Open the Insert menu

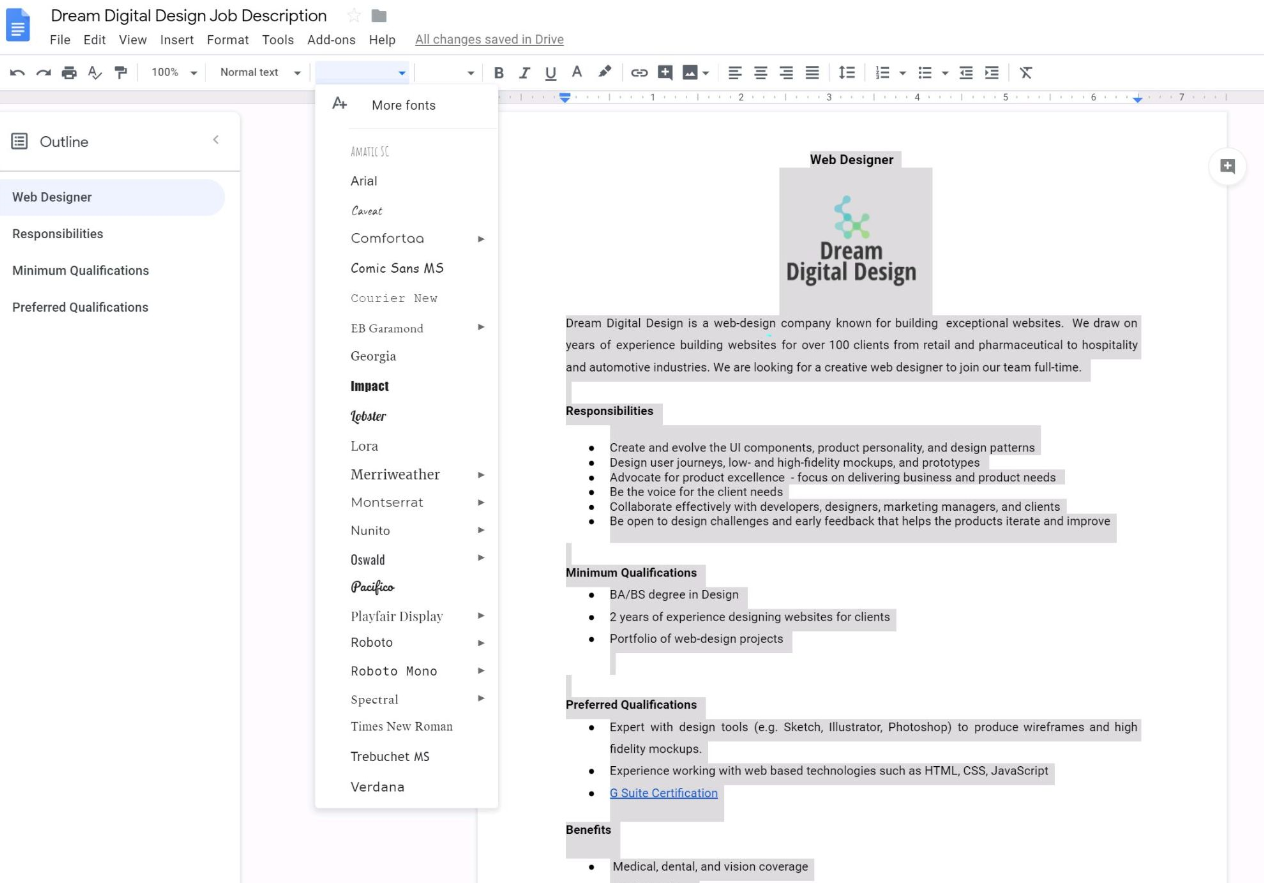tap(177, 40)
